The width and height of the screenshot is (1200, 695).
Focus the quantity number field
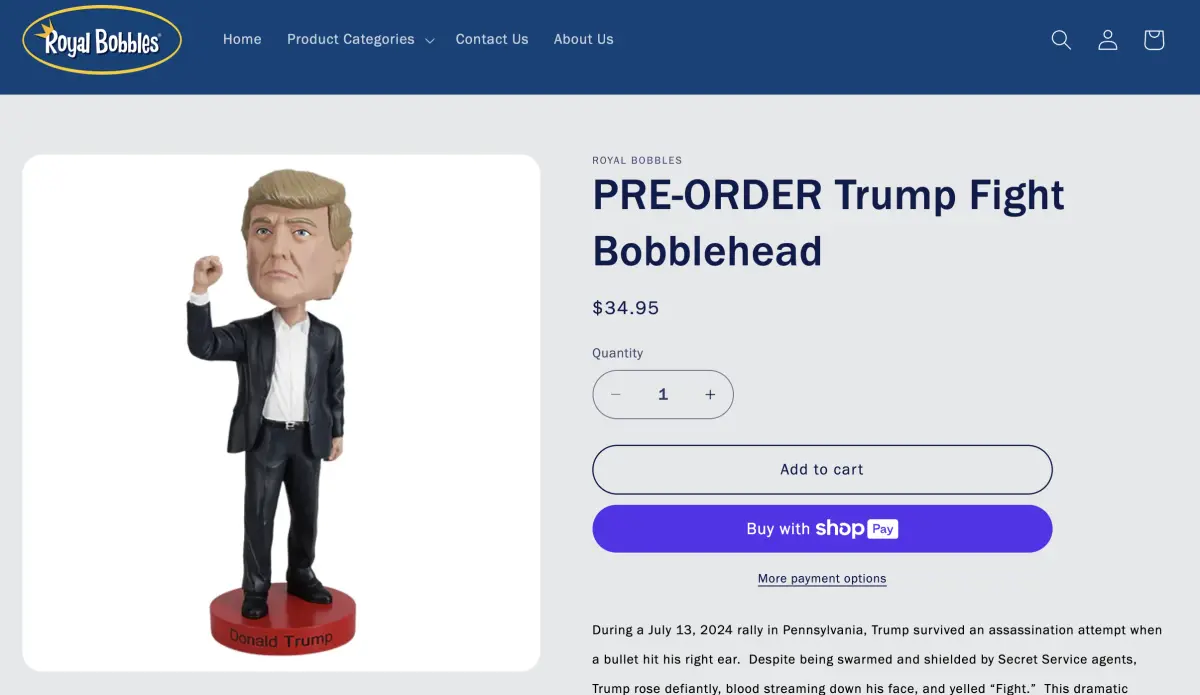tap(663, 395)
